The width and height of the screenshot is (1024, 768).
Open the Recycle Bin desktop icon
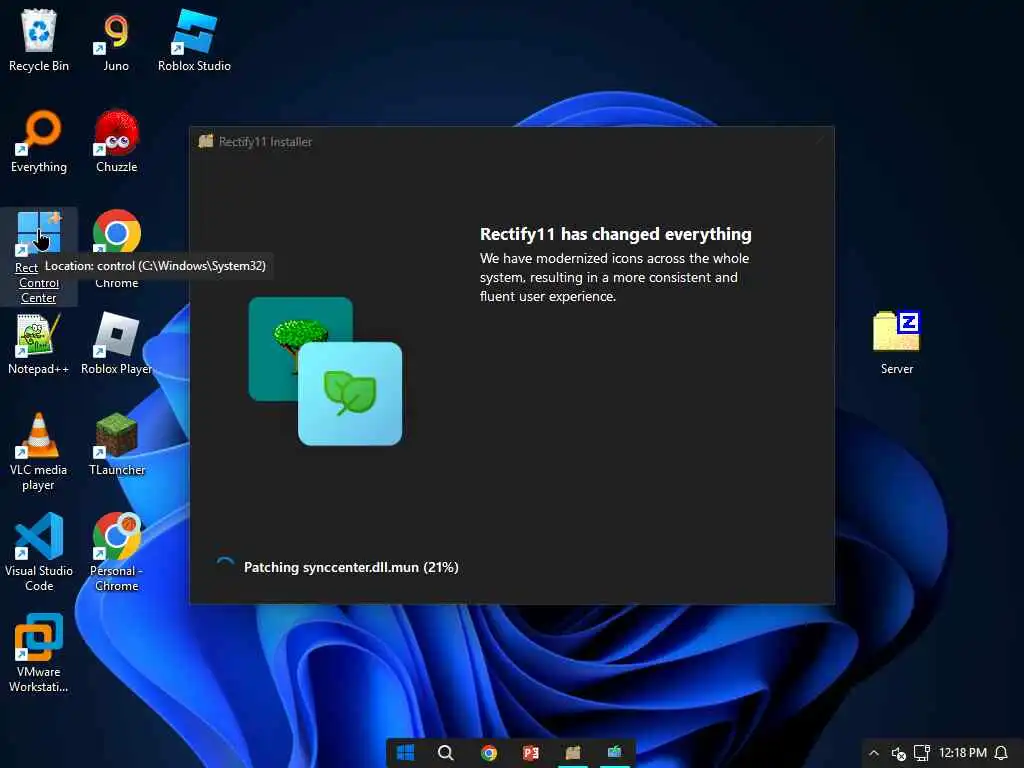(x=39, y=40)
